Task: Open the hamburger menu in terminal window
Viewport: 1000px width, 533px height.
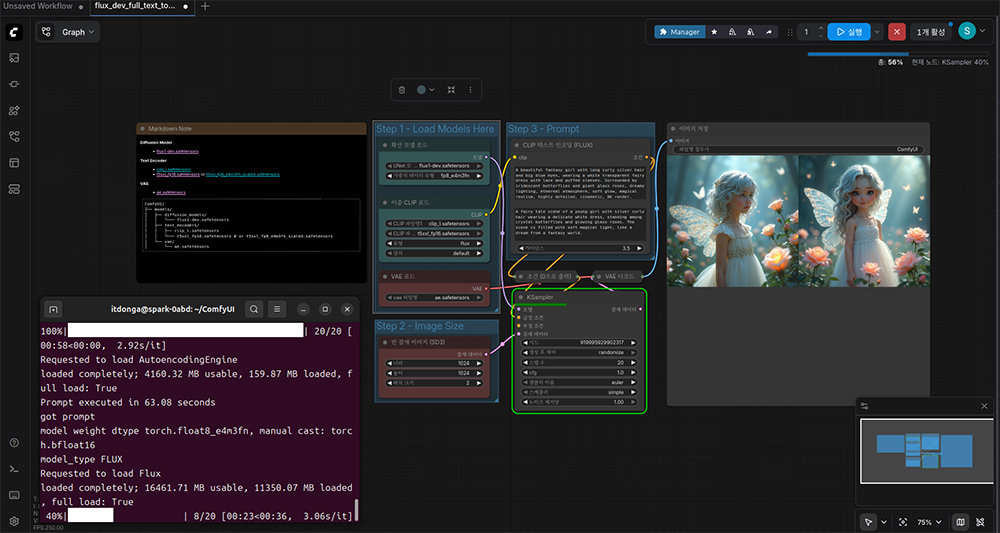Action: pyautogui.click(x=277, y=309)
